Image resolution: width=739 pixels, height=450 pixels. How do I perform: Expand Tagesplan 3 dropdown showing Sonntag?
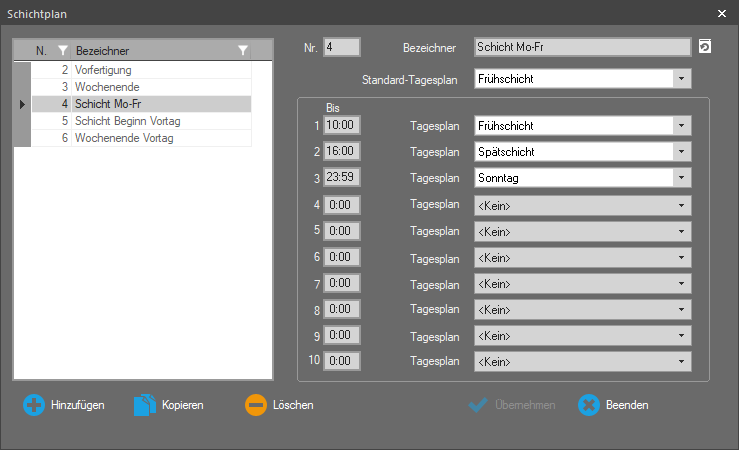[x=681, y=178]
